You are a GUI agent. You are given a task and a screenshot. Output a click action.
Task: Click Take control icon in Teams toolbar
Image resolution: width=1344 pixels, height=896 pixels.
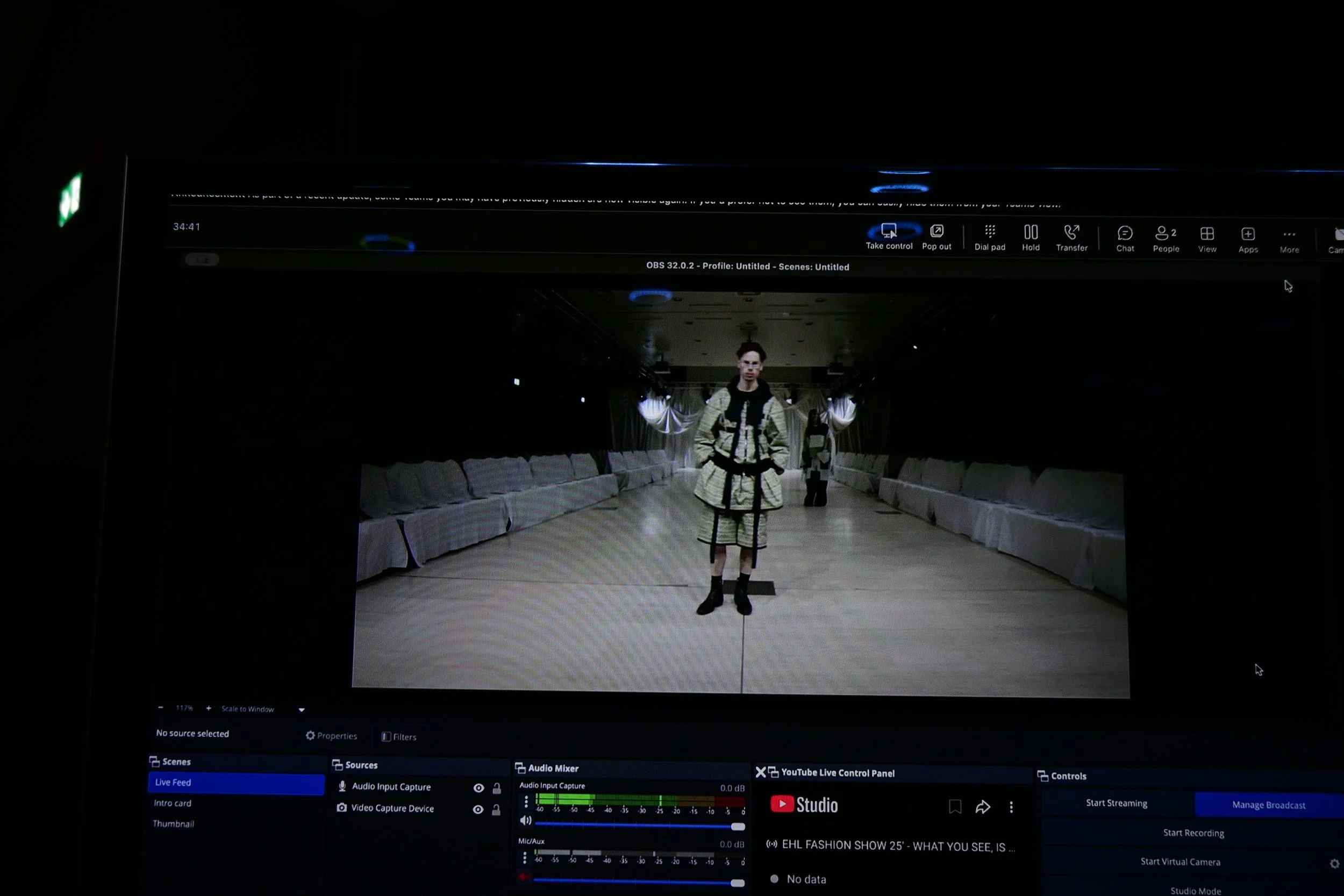[889, 232]
